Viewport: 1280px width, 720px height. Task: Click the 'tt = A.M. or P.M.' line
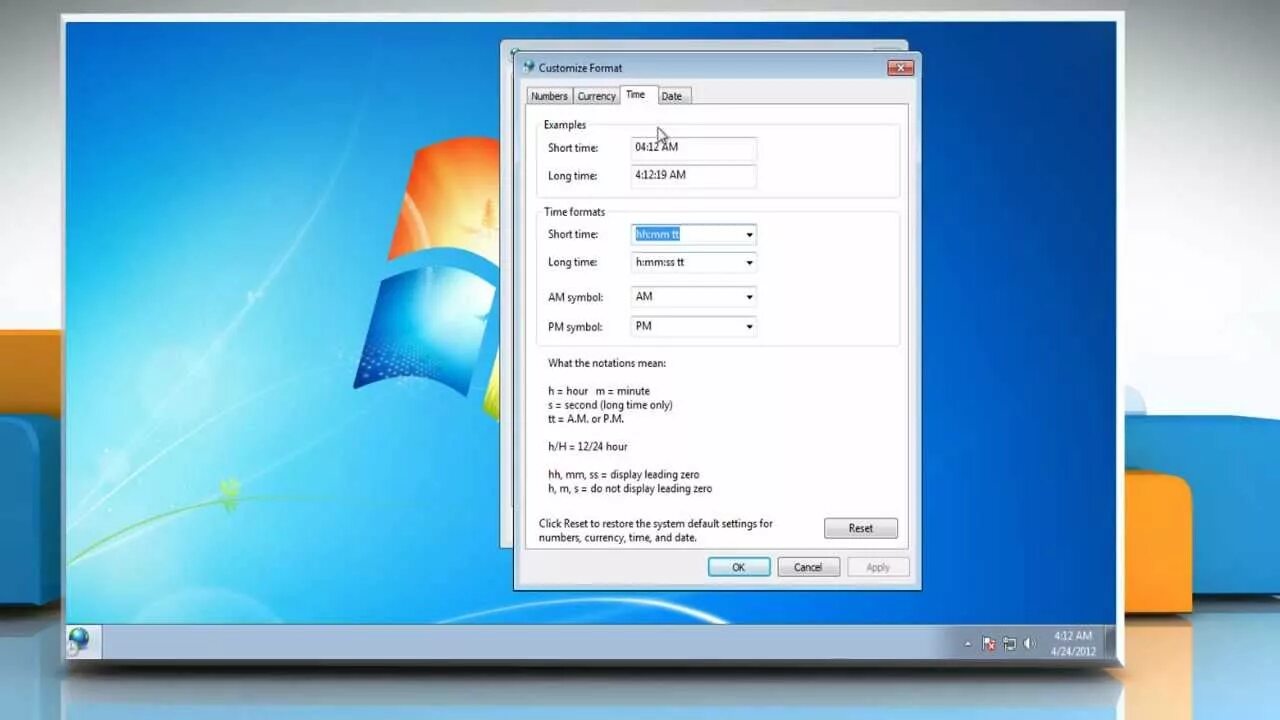(x=586, y=419)
